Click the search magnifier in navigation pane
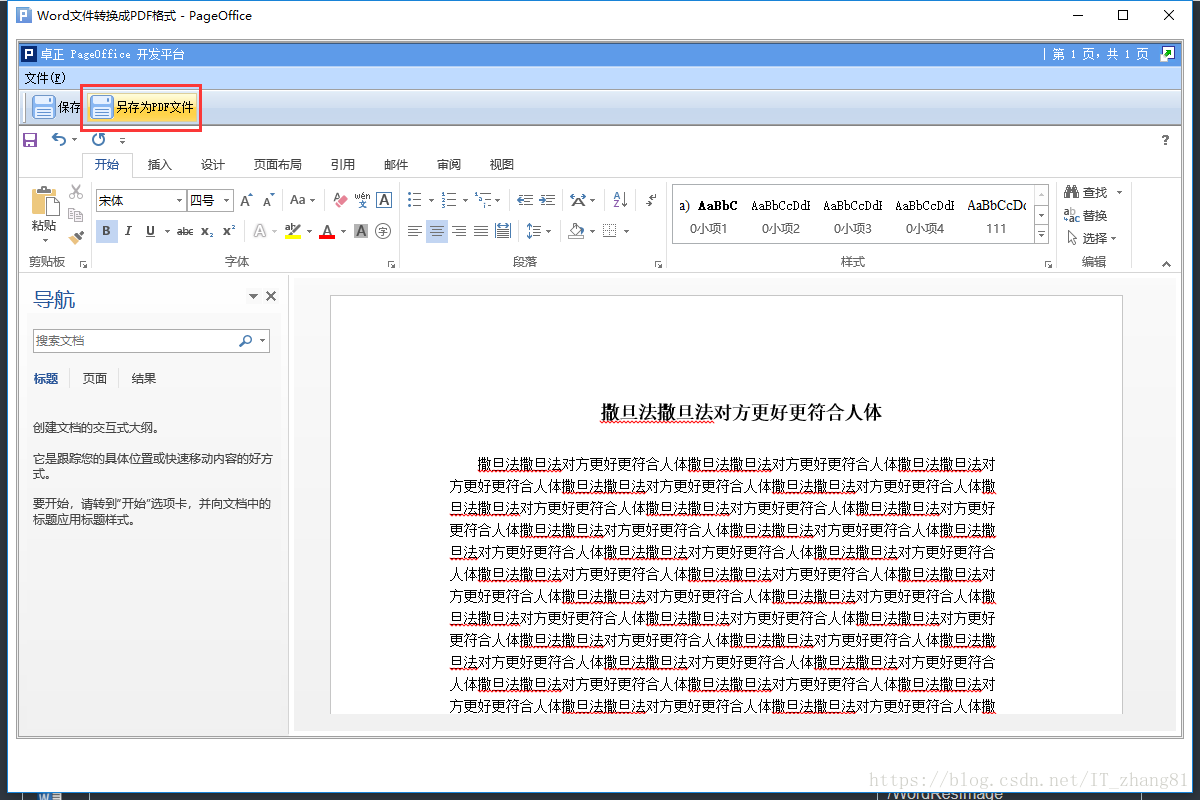Image resolution: width=1200 pixels, height=800 pixels. pyautogui.click(x=246, y=341)
